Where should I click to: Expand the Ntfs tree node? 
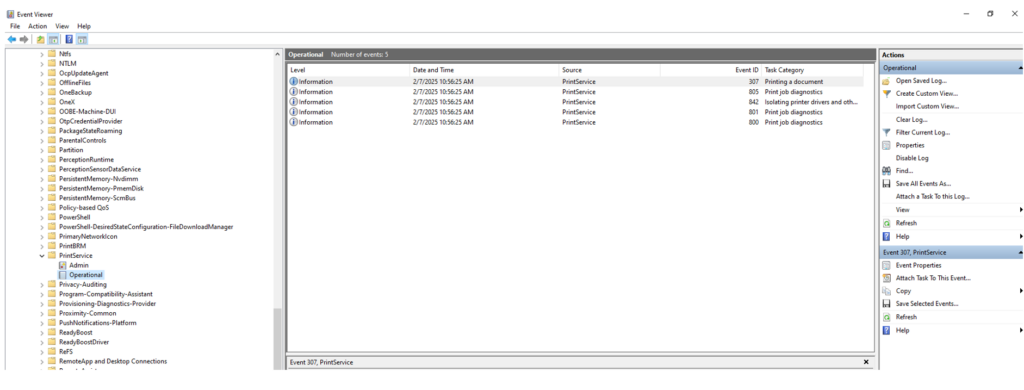coord(42,54)
